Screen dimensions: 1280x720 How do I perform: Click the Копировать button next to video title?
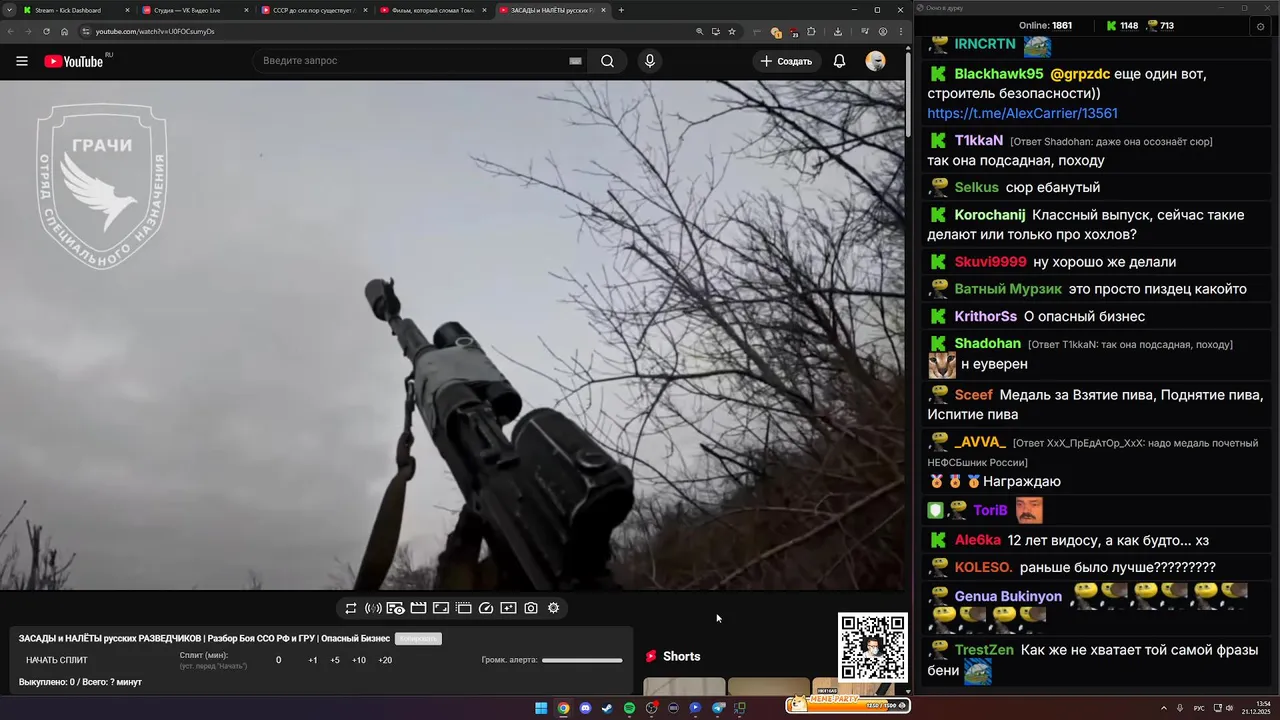pos(418,638)
